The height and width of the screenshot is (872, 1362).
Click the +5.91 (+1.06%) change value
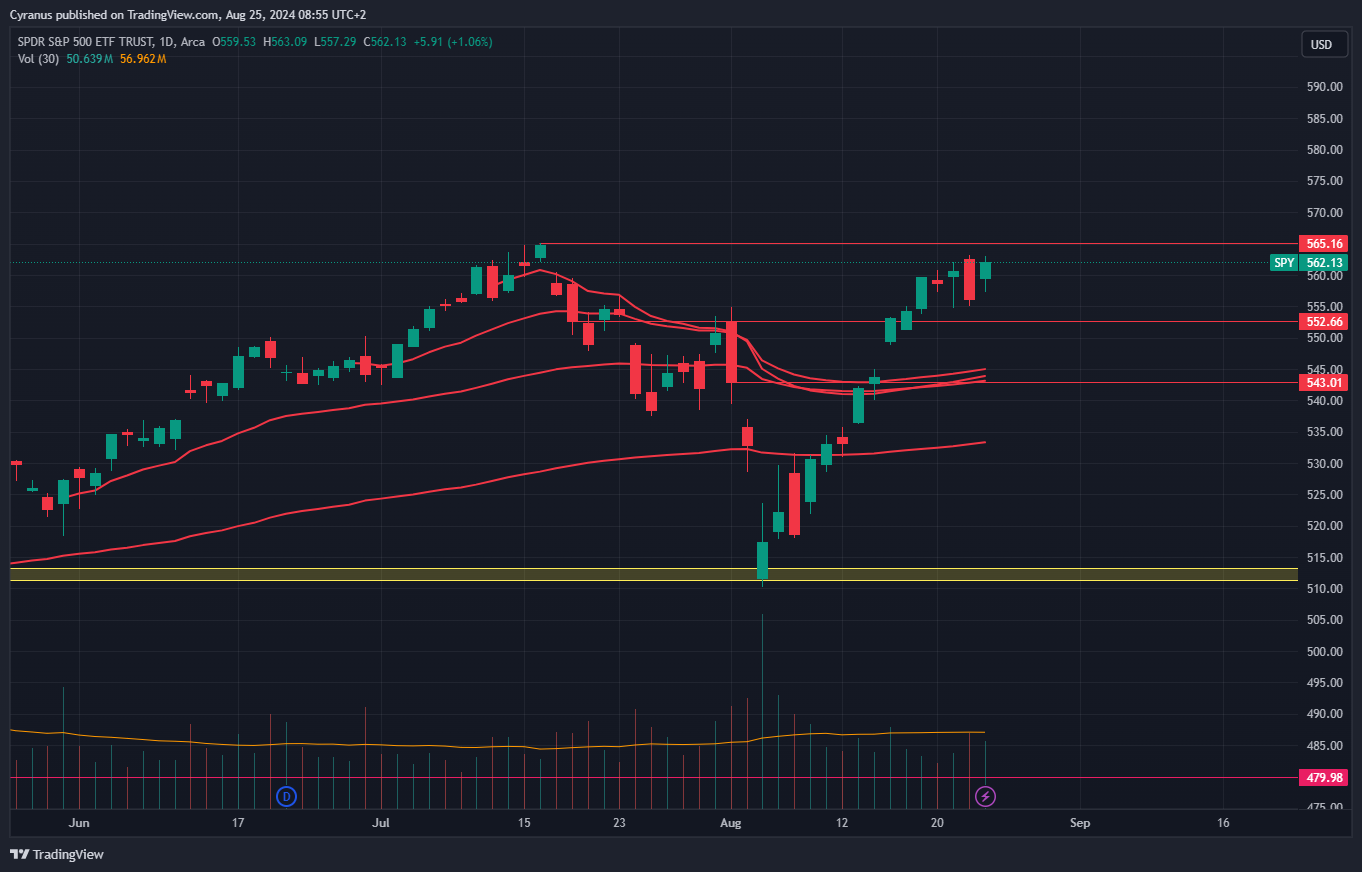[x=454, y=42]
